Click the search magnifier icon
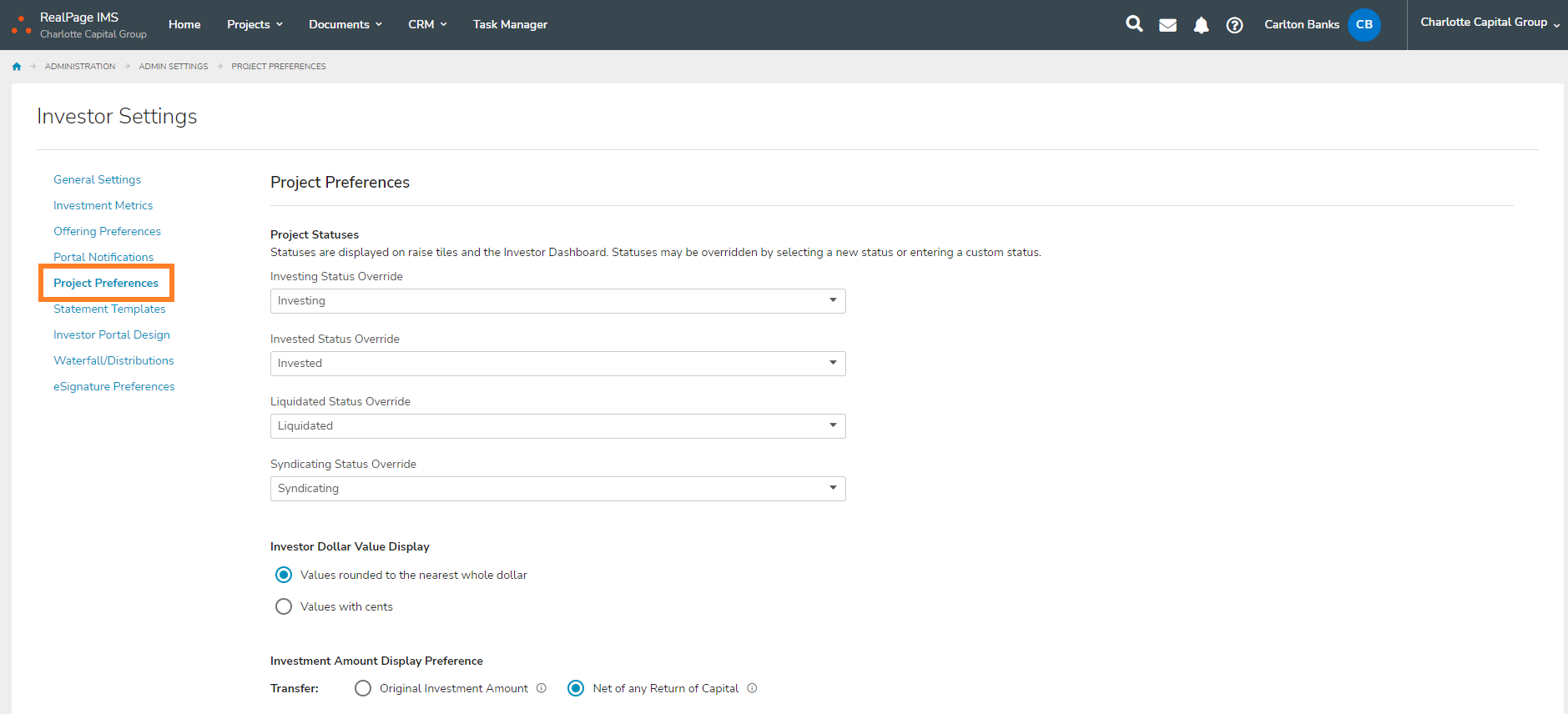 (1134, 24)
